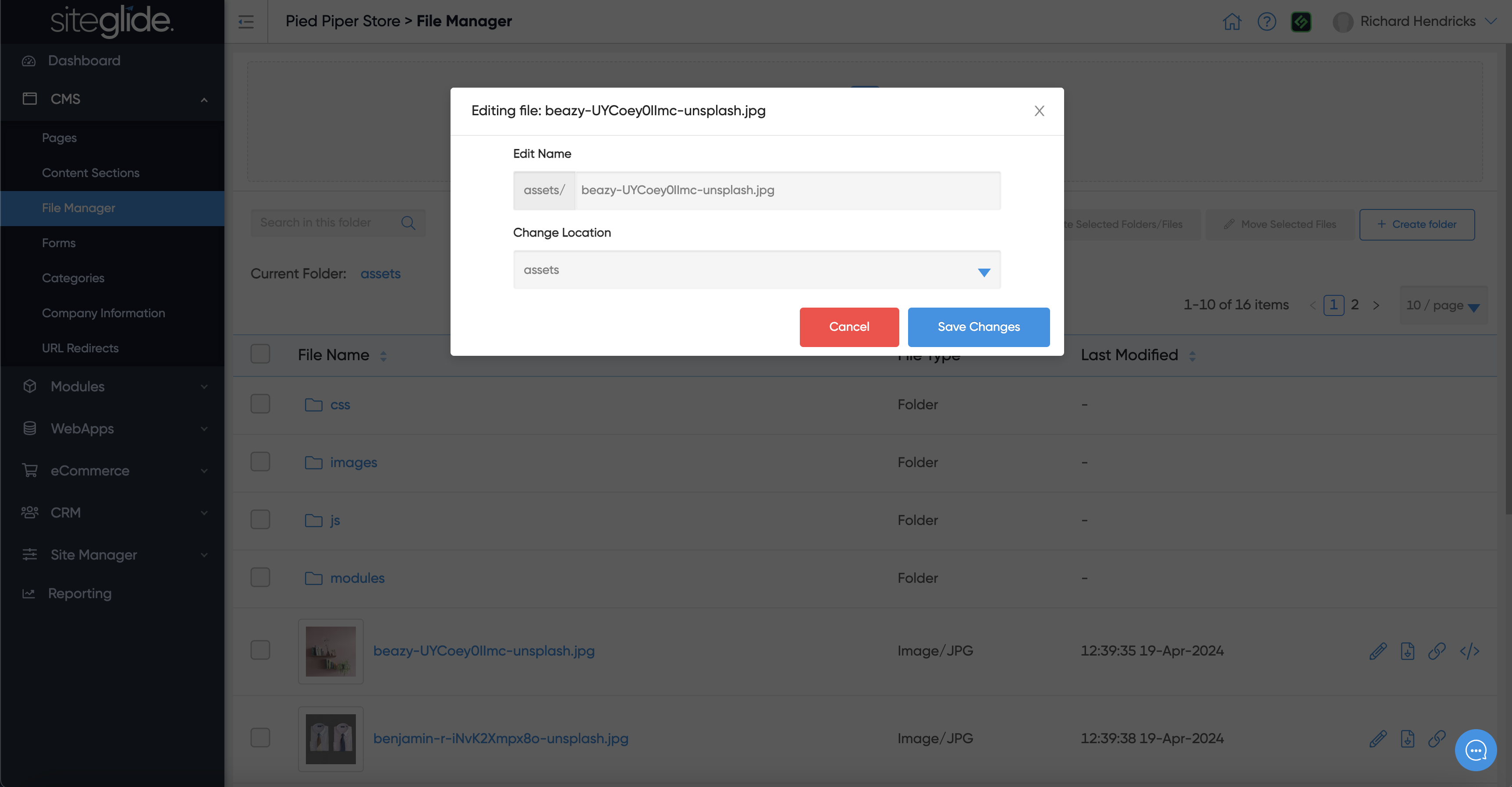
Task: Check the css folder checkbox
Action: pos(260,404)
